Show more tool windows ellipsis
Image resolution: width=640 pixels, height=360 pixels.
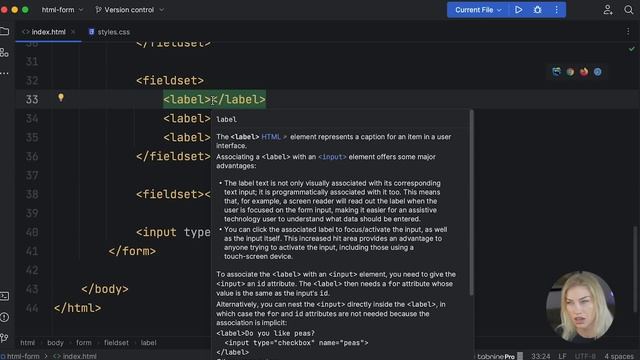pyautogui.click(x=4, y=73)
